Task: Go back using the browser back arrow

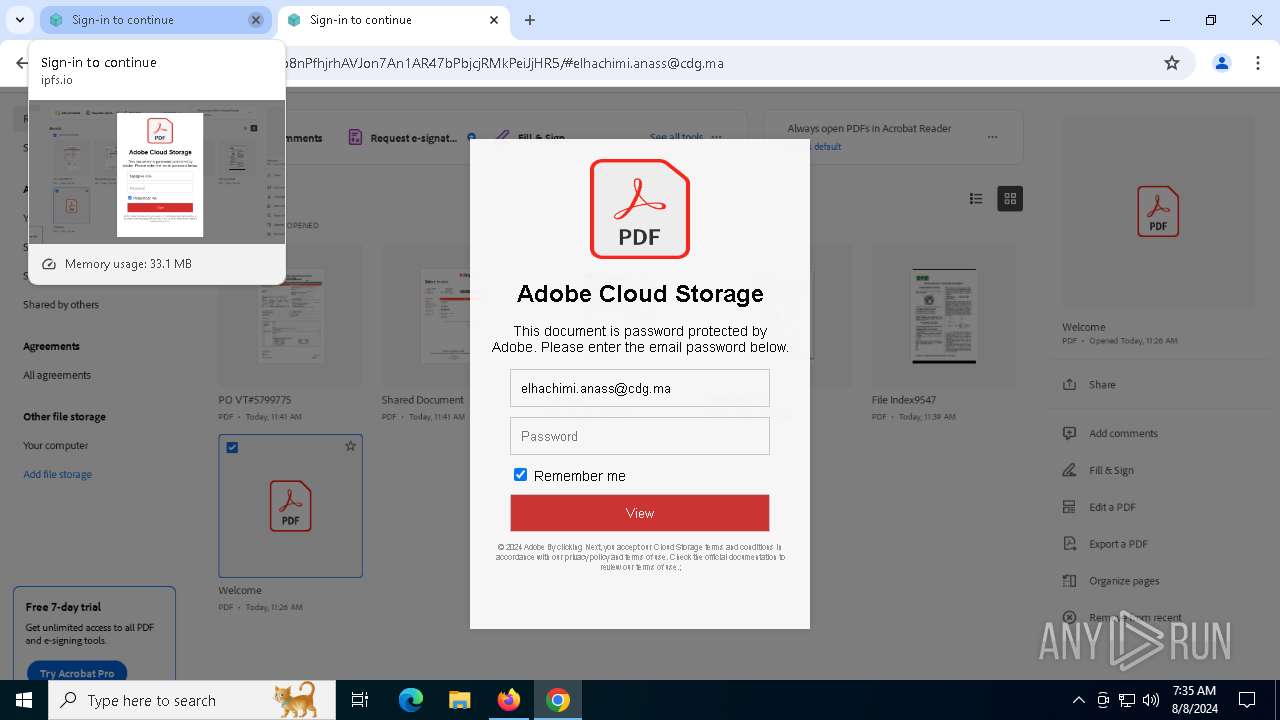Action: tap(22, 63)
